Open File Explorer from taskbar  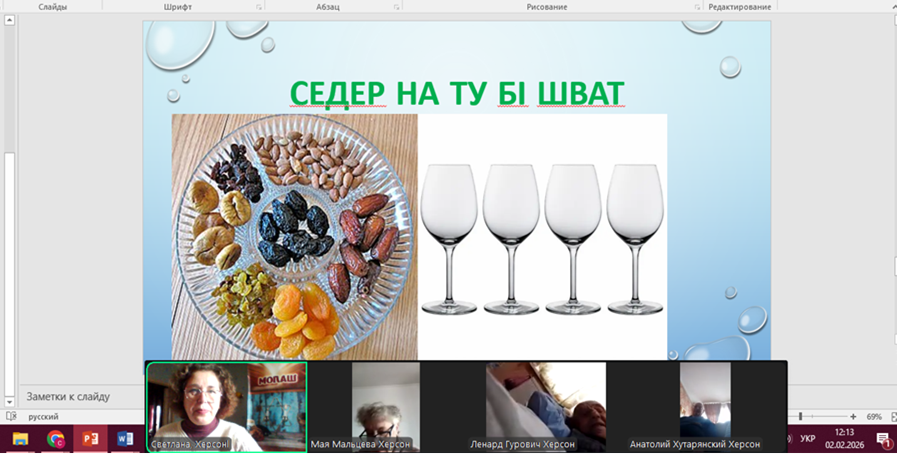20,439
